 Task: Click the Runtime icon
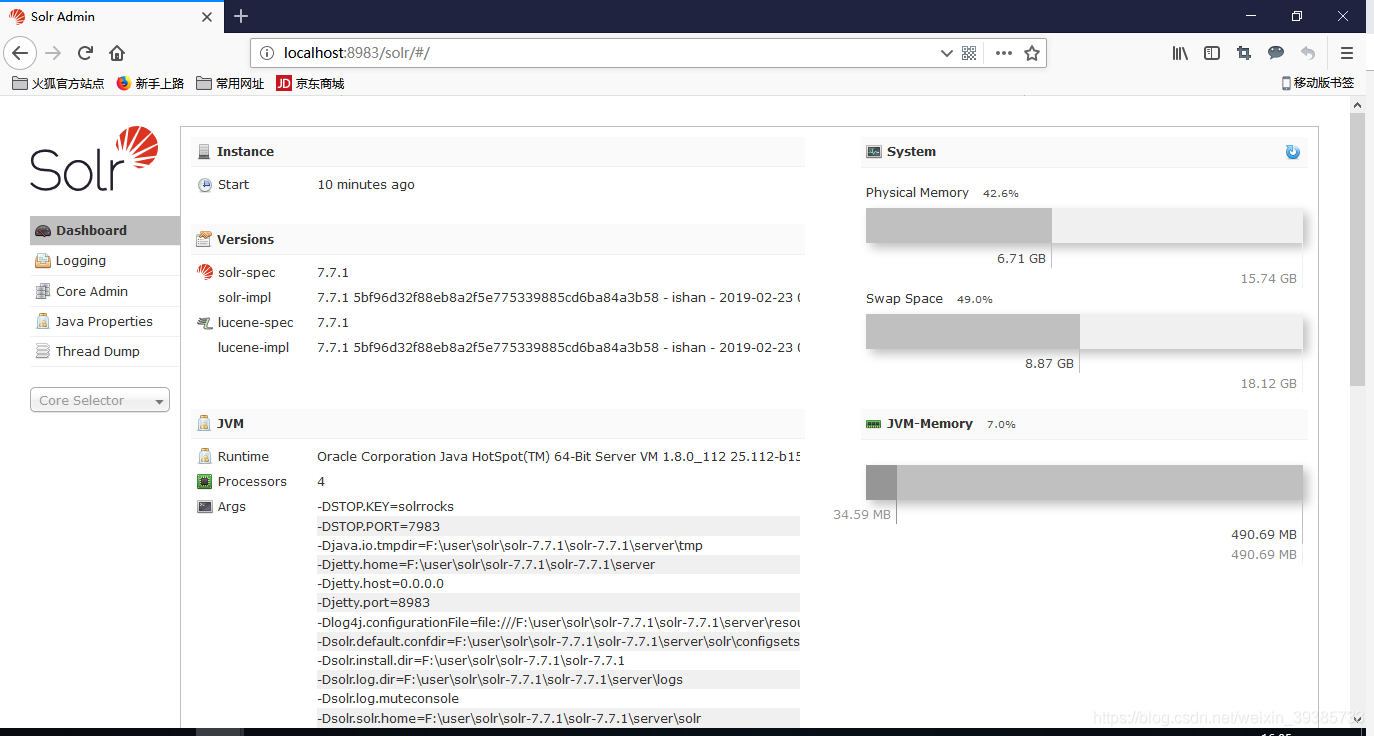coord(205,457)
